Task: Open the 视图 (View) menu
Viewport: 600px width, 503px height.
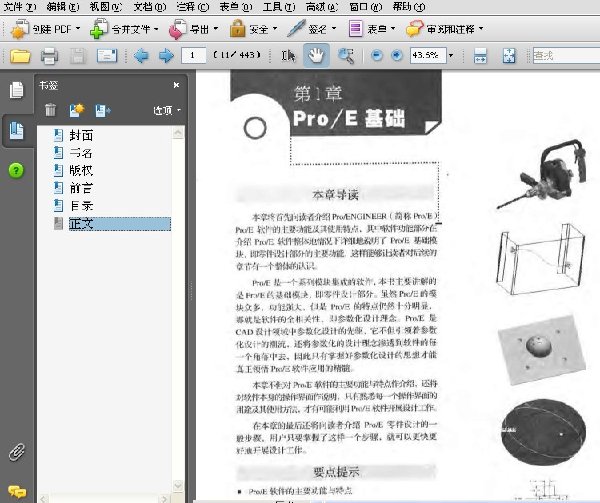Action: (106, 7)
